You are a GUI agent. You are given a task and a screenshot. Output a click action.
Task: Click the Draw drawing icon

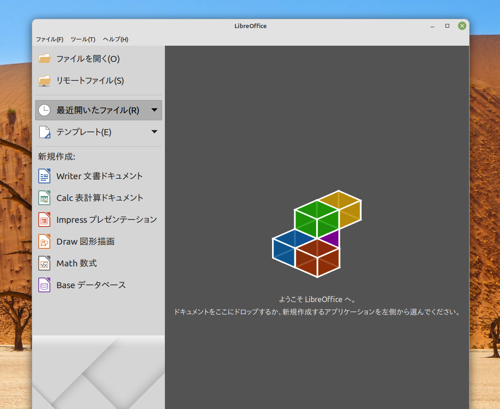click(44, 241)
